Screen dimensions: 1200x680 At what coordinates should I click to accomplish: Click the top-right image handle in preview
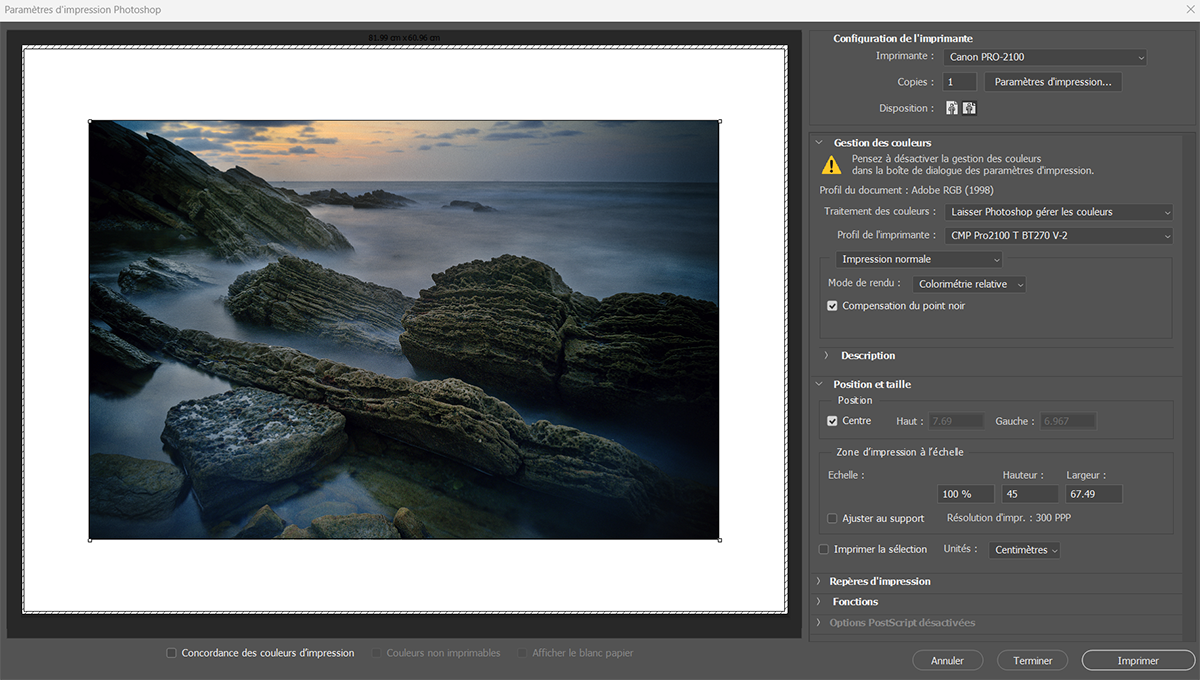tap(720, 122)
